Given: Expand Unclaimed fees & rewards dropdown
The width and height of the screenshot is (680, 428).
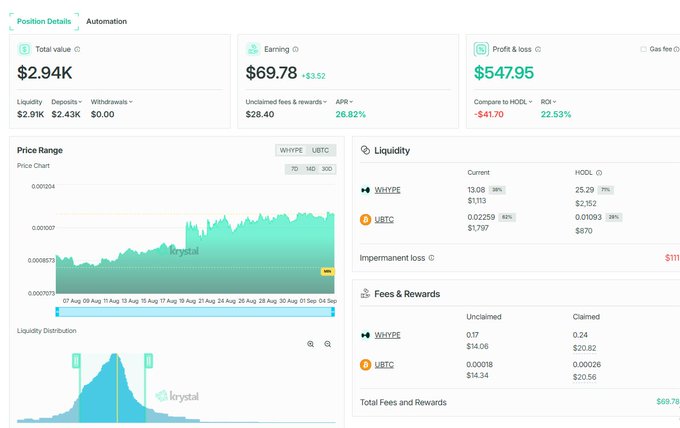Looking at the screenshot, I should pyautogui.click(x=286, y=102).
